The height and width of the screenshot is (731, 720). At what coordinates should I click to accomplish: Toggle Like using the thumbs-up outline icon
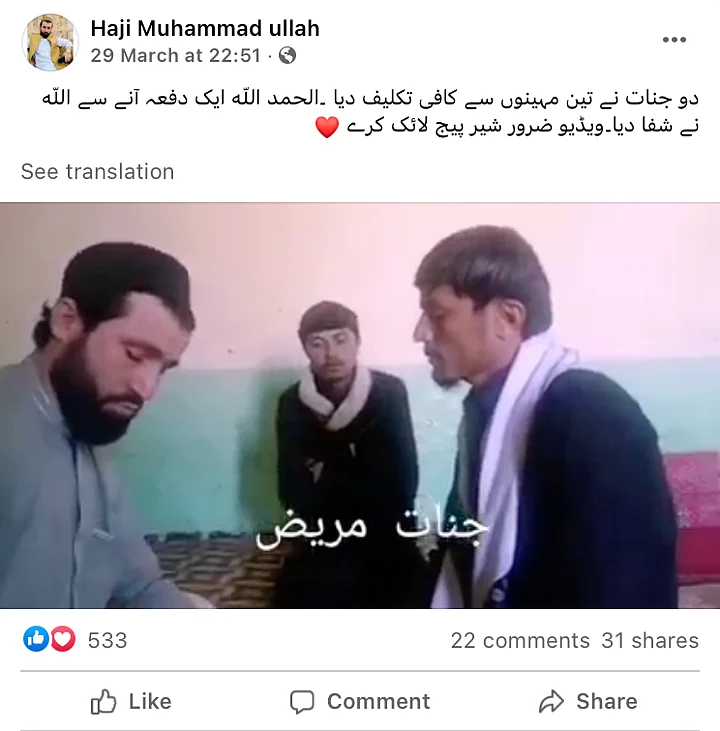(103, 702)
